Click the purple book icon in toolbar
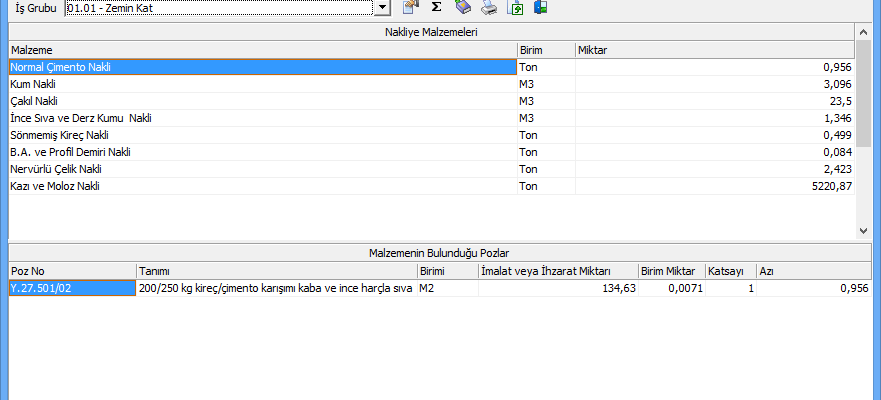Viewport: 881px width, 400px height. click(x=462, y=8)
